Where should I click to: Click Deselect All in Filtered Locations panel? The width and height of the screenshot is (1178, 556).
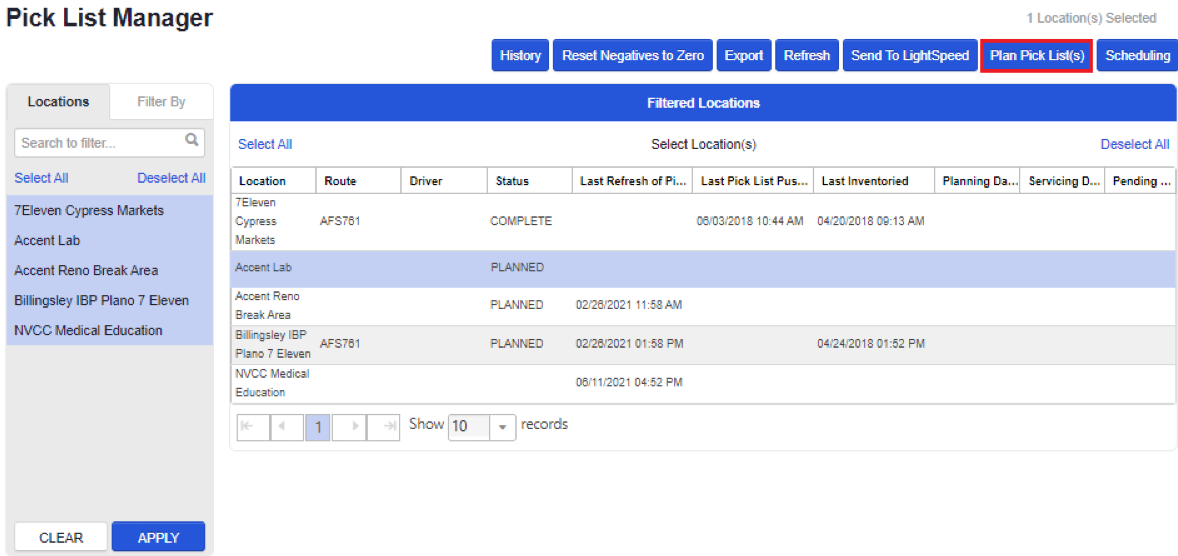tap(1134, 144)
